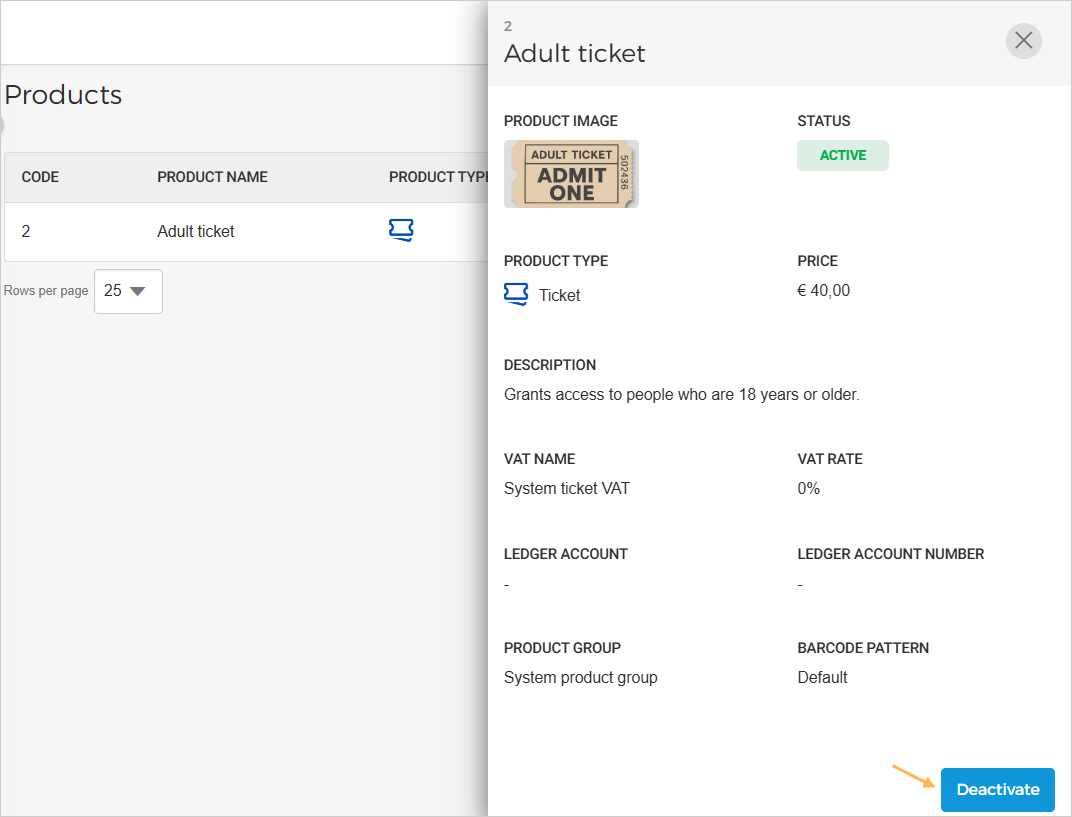The width and height of the screenshot is (1072, 817).
Task: Click the ticket icon in the details panel
Action: point(516,295)
